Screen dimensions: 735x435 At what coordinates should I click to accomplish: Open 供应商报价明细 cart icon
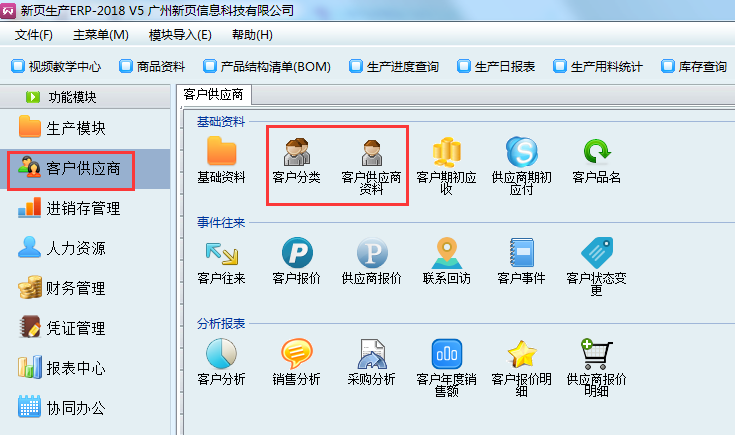596,354
